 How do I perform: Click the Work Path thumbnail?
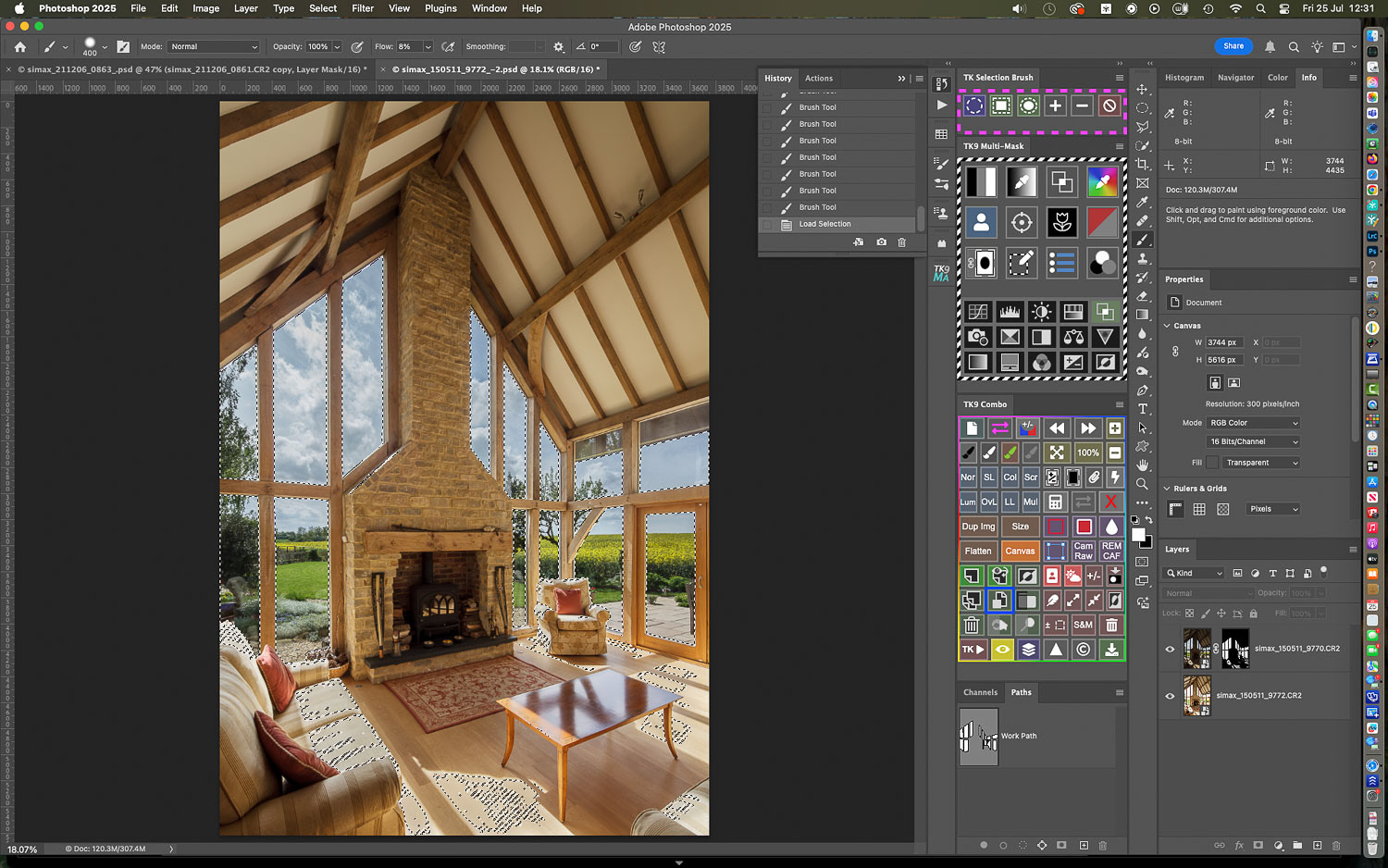(x=979, y=737)
